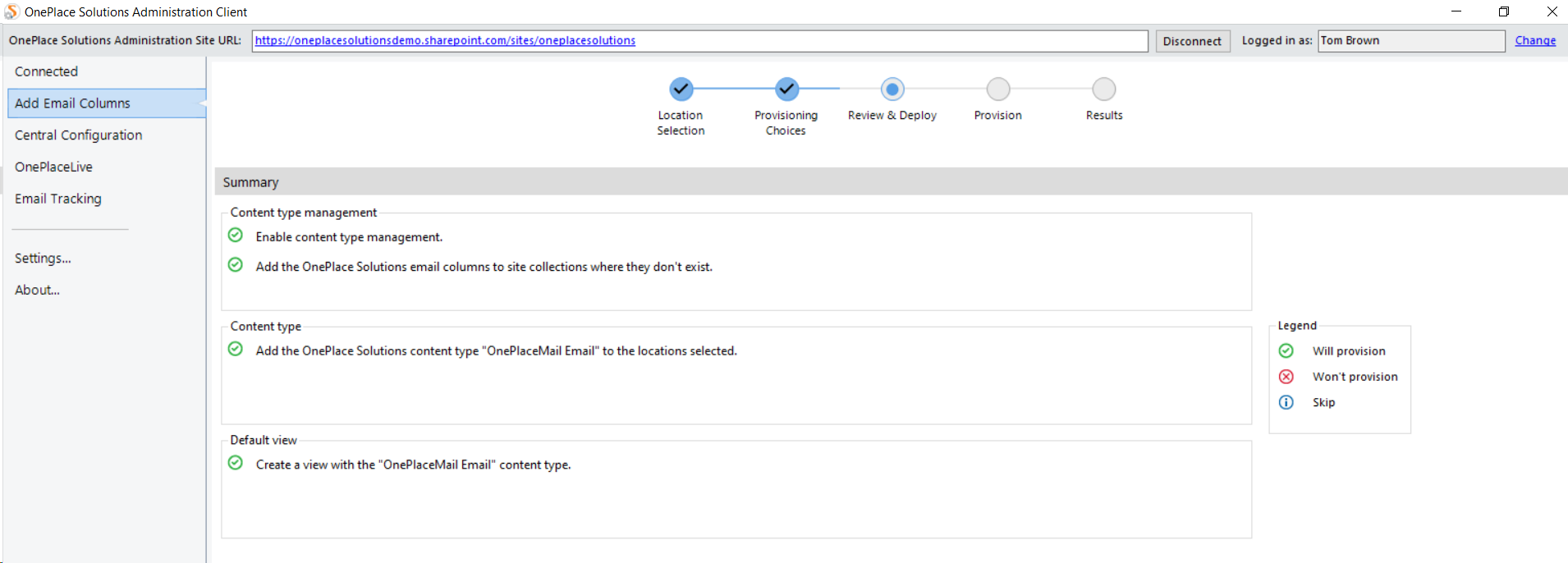Click 'Add the OnePlace Solutions email columns' text
This screenshot has height=563, width=1568.
[484, 267]
